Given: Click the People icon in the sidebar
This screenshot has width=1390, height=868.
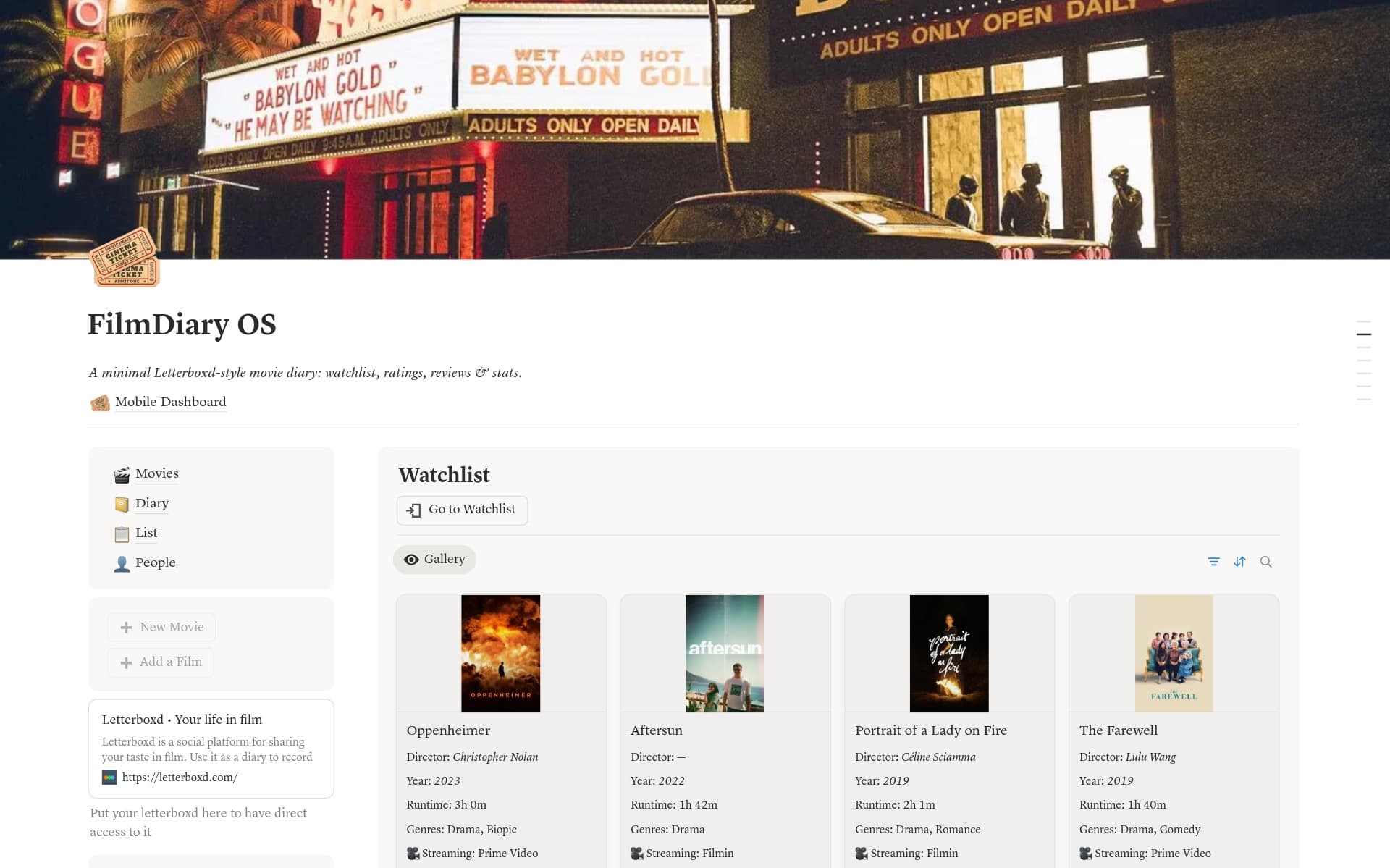Looking at the screenshot, I should [x=122, y=563].
